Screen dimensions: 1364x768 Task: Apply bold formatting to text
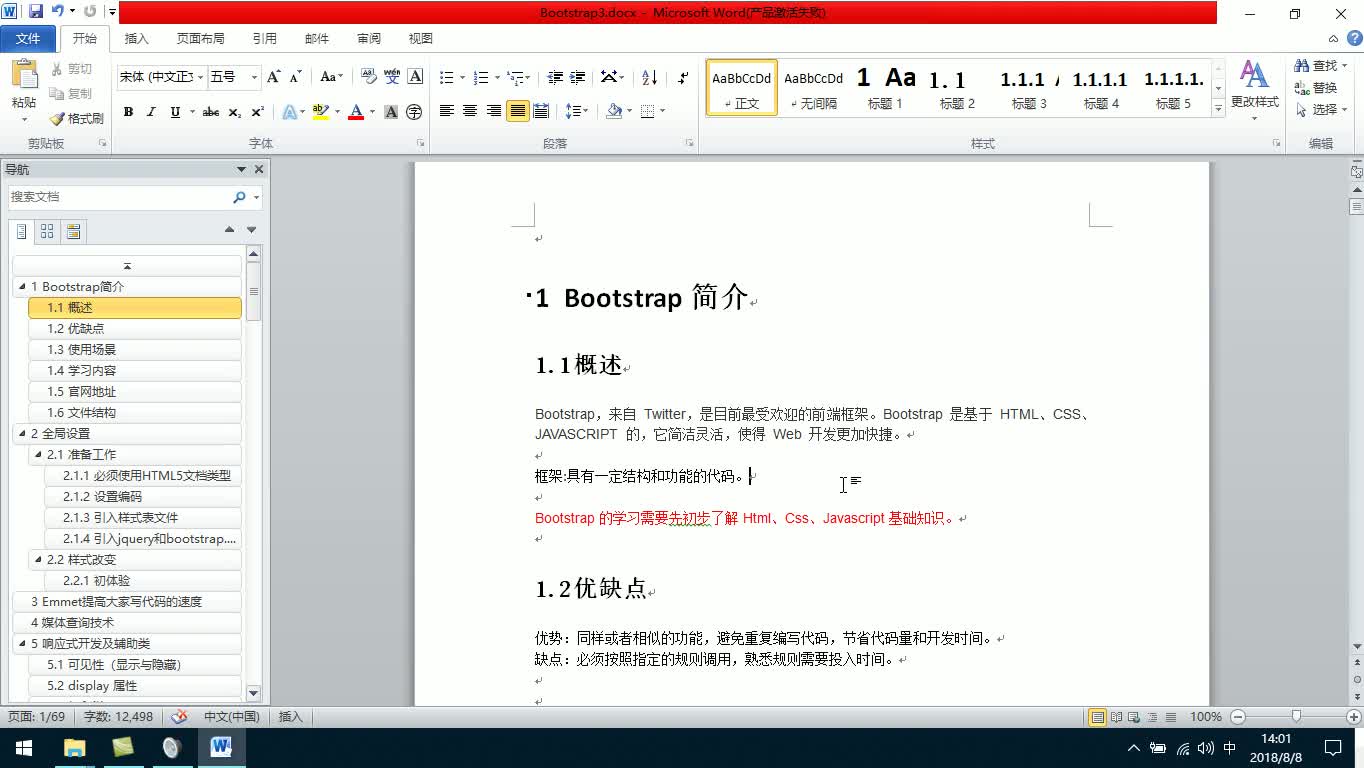pyautogui.click(x=128, y=112)
